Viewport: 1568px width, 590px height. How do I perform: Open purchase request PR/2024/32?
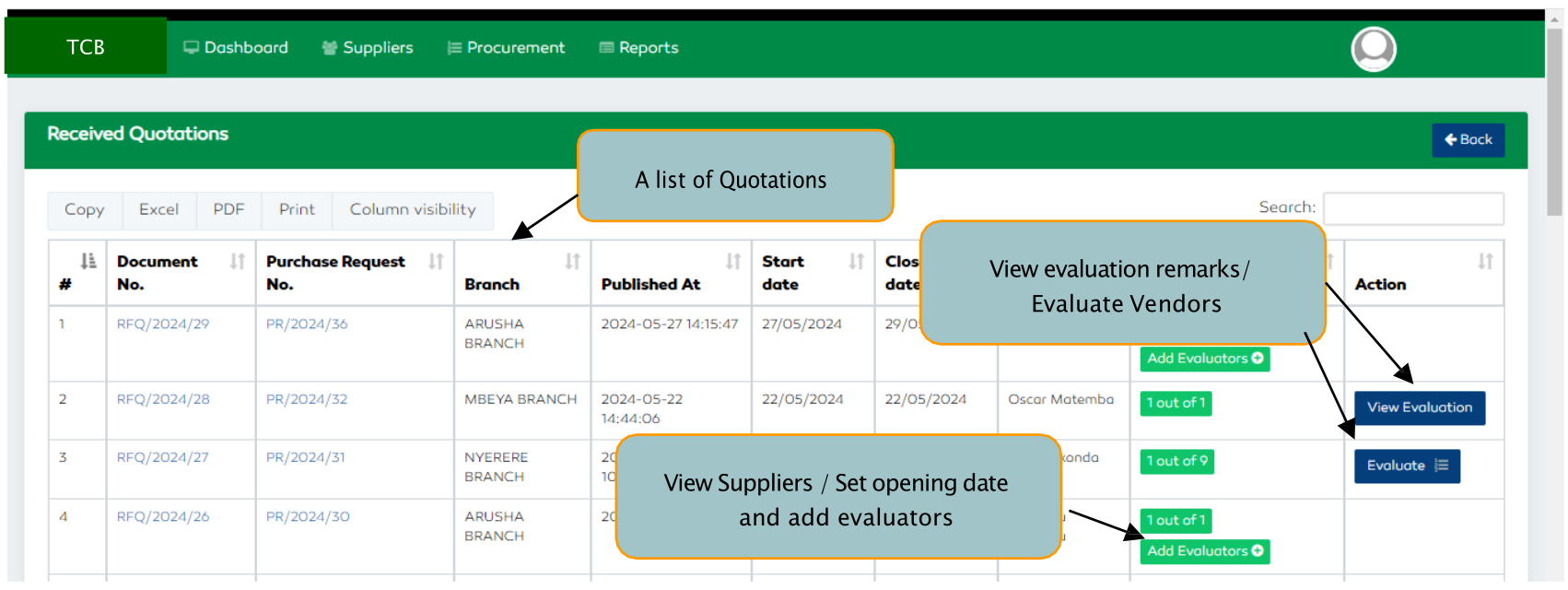pos(307,400)
